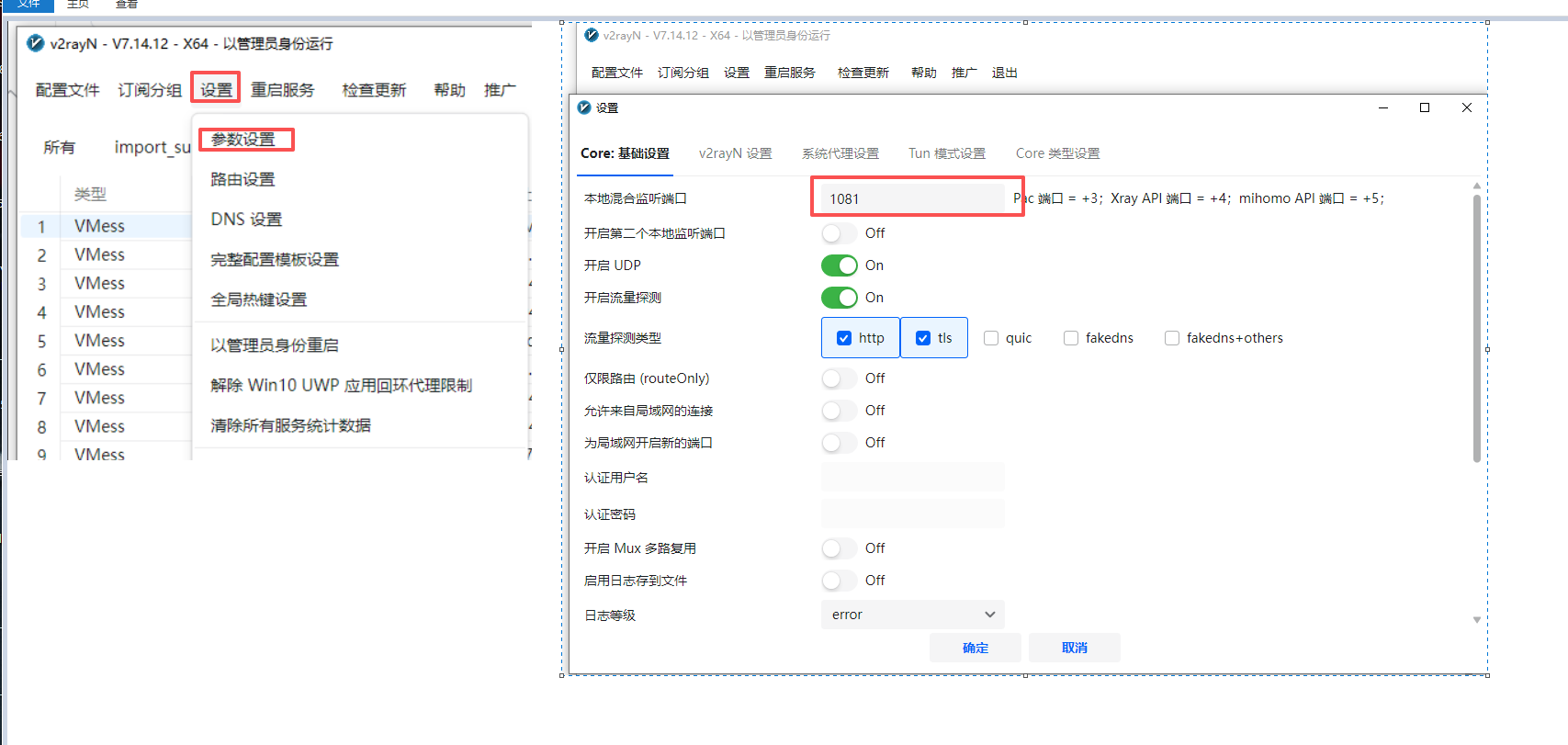The image size is (1568, 745).
Task: Enable the routeOnly toggle
Action: tap(839, 378)
